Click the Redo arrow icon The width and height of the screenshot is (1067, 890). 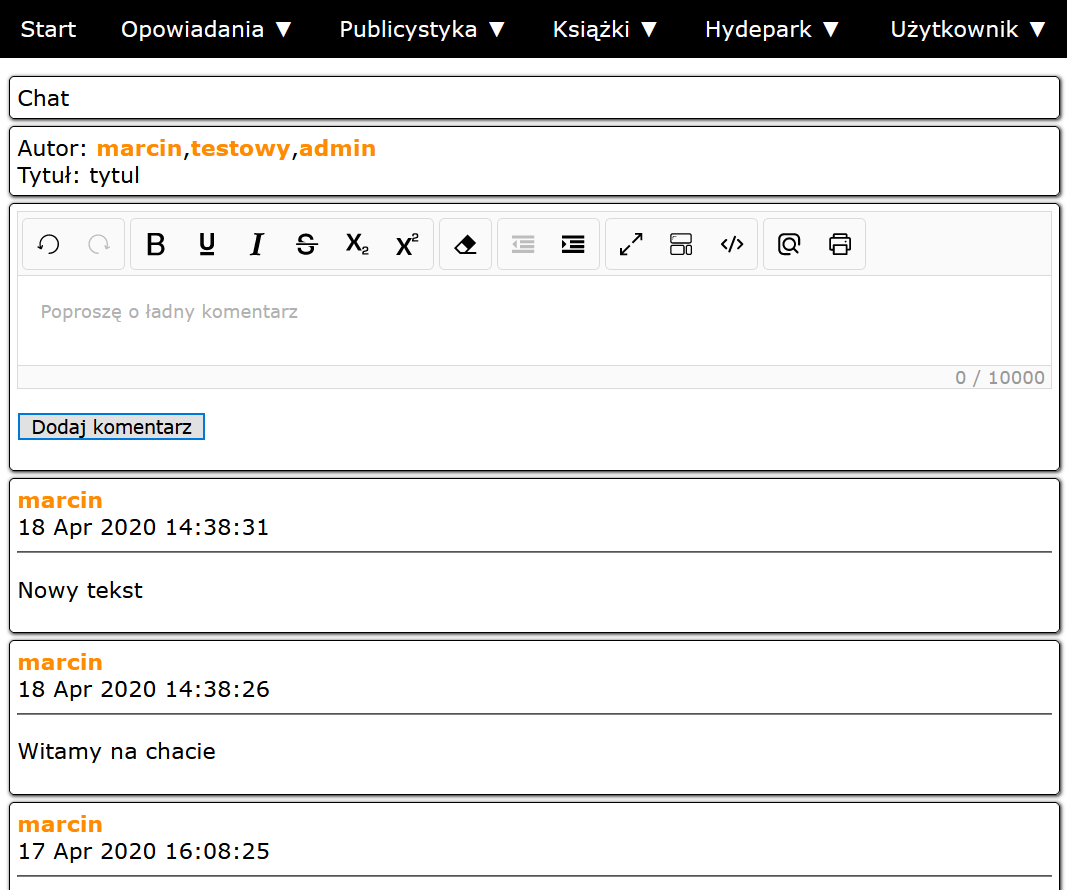pyautogui.click(x=99, y=245)
